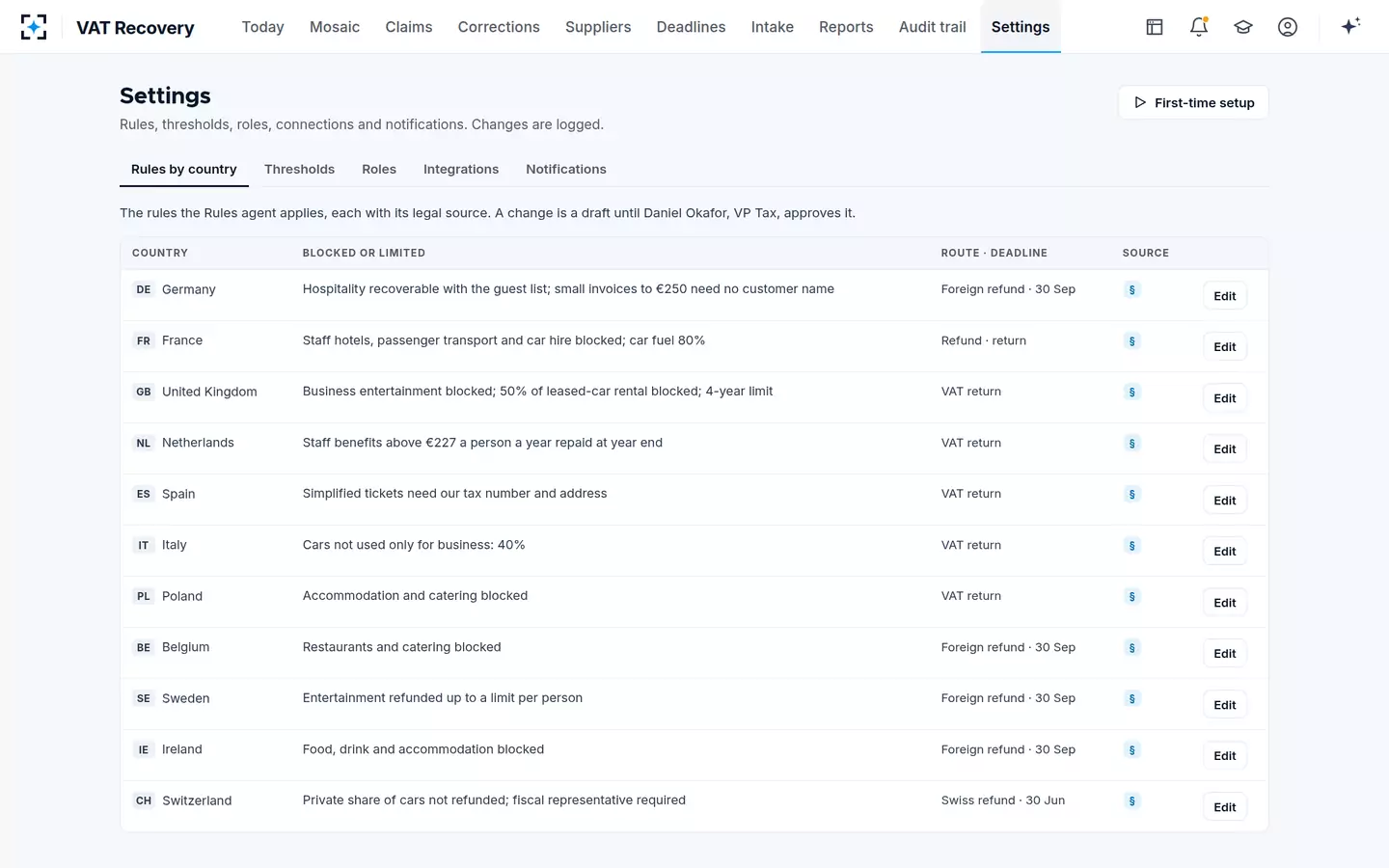Navigate to Suppliers in the top bar
This screenshot has height=868, width=1389.
(x=598, y=27)
